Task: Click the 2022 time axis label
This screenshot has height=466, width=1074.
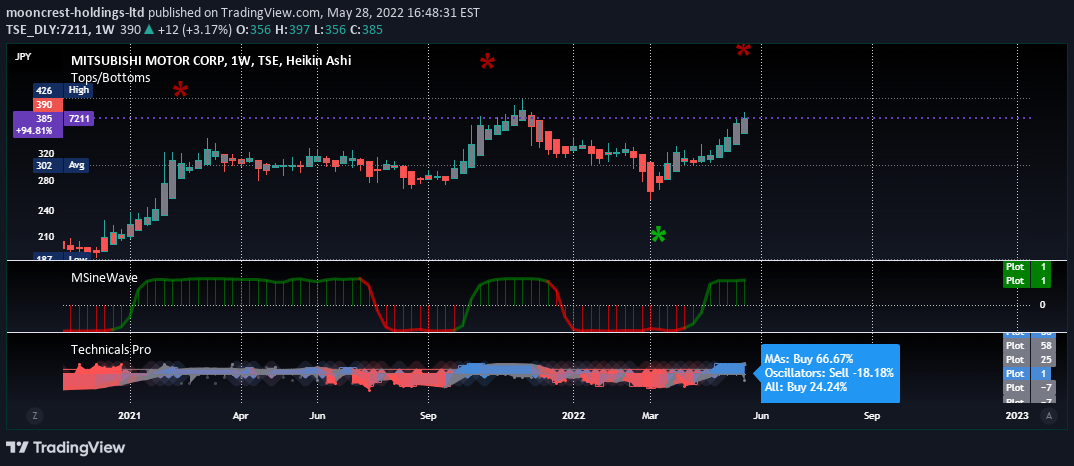Action: 573,415
